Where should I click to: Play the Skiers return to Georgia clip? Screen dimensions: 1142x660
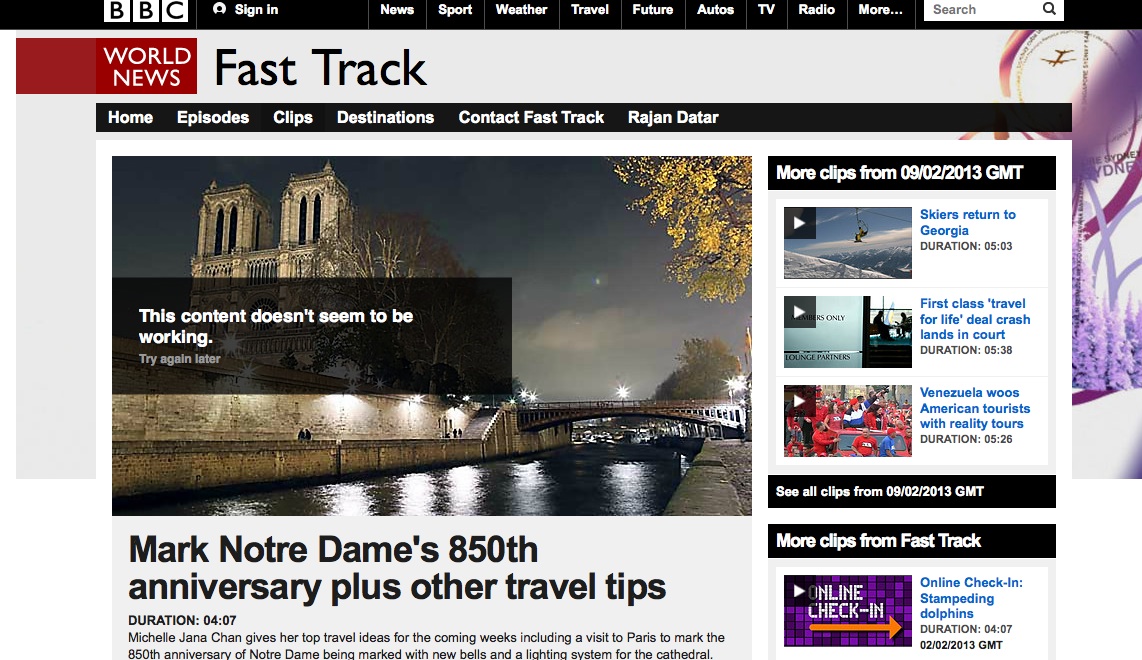tap(847, 243)
